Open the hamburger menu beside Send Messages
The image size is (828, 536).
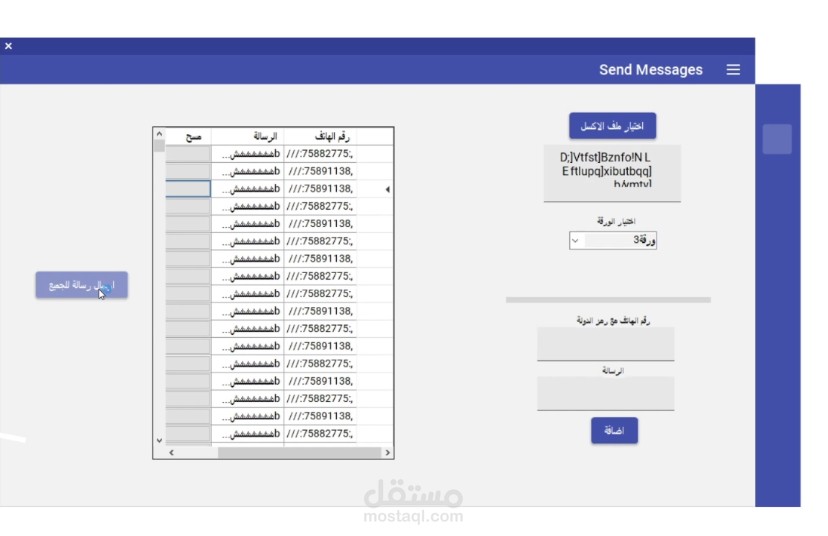click(732, 70)
